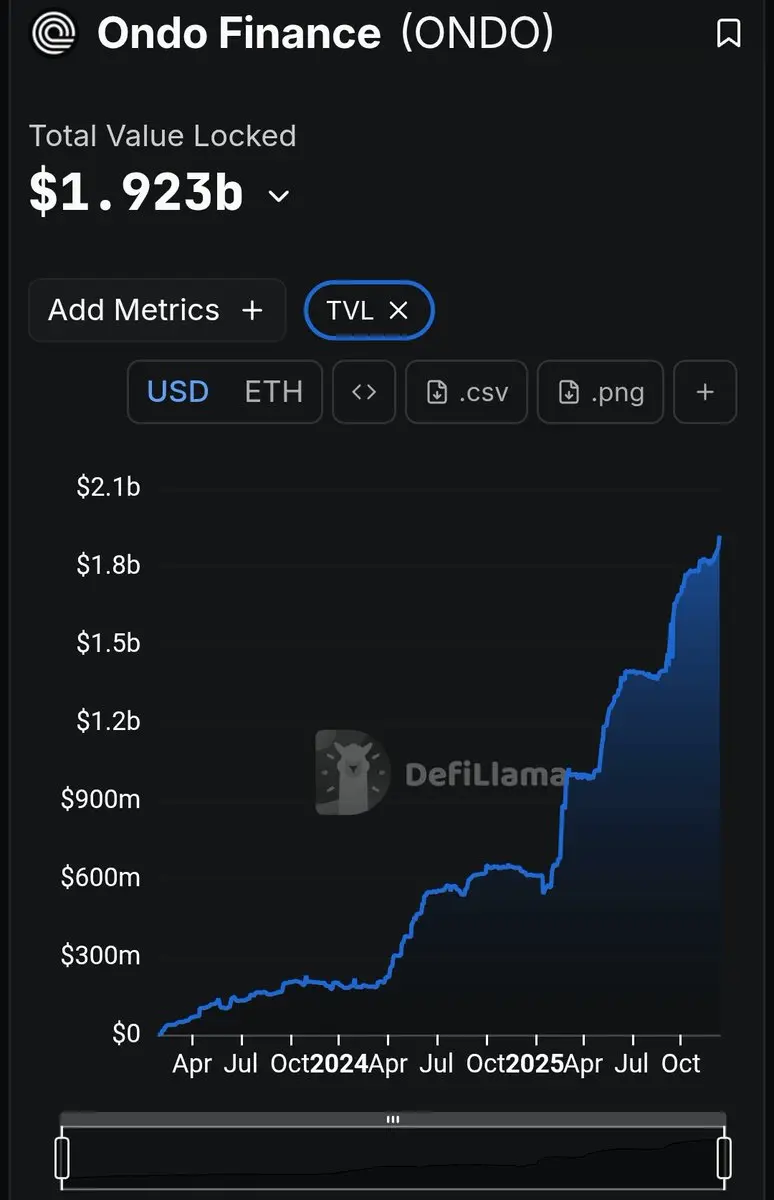Open the Add Metrics menu
The height and width of the screenshot is (1200, 774).
click(x=157, y=310)
